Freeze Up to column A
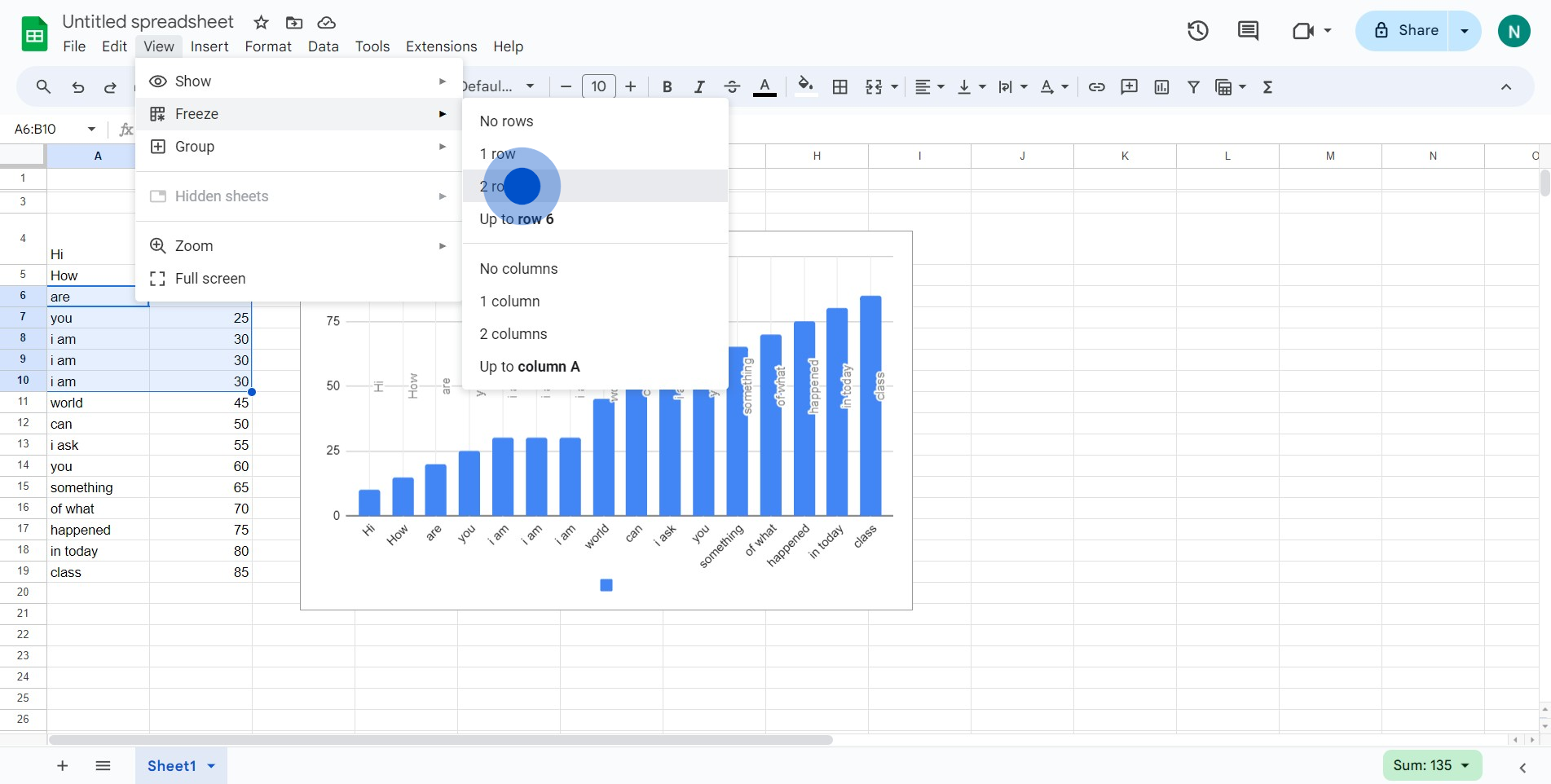The width and height of the screenshot is (1551, 784). [595, 367]
